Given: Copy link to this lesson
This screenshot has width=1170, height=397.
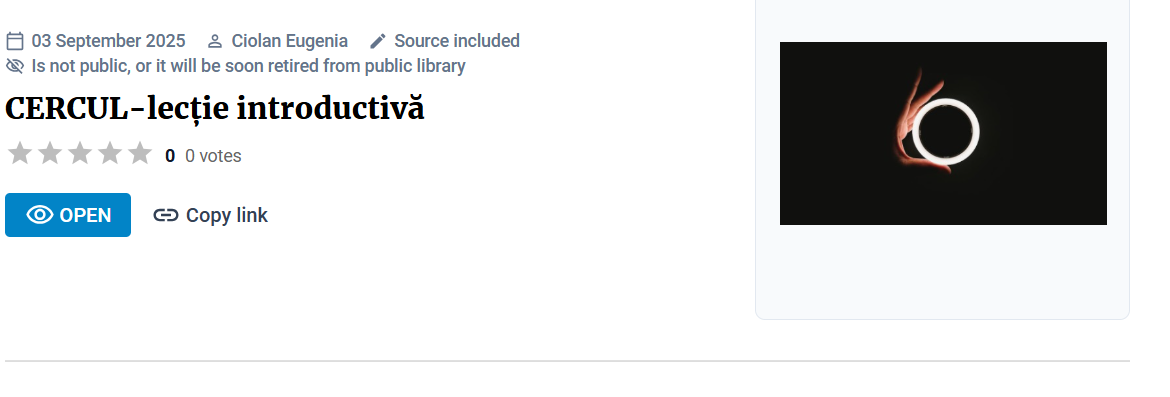Looking at the screenshot, I should pyautogui.click(x=210, y=215).
